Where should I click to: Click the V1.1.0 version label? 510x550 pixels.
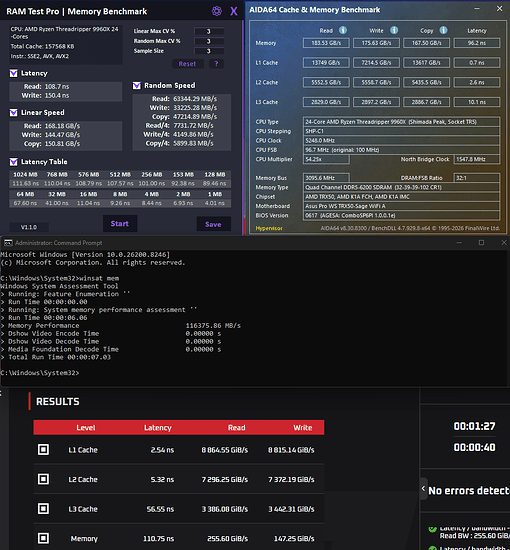click(29, 227)
